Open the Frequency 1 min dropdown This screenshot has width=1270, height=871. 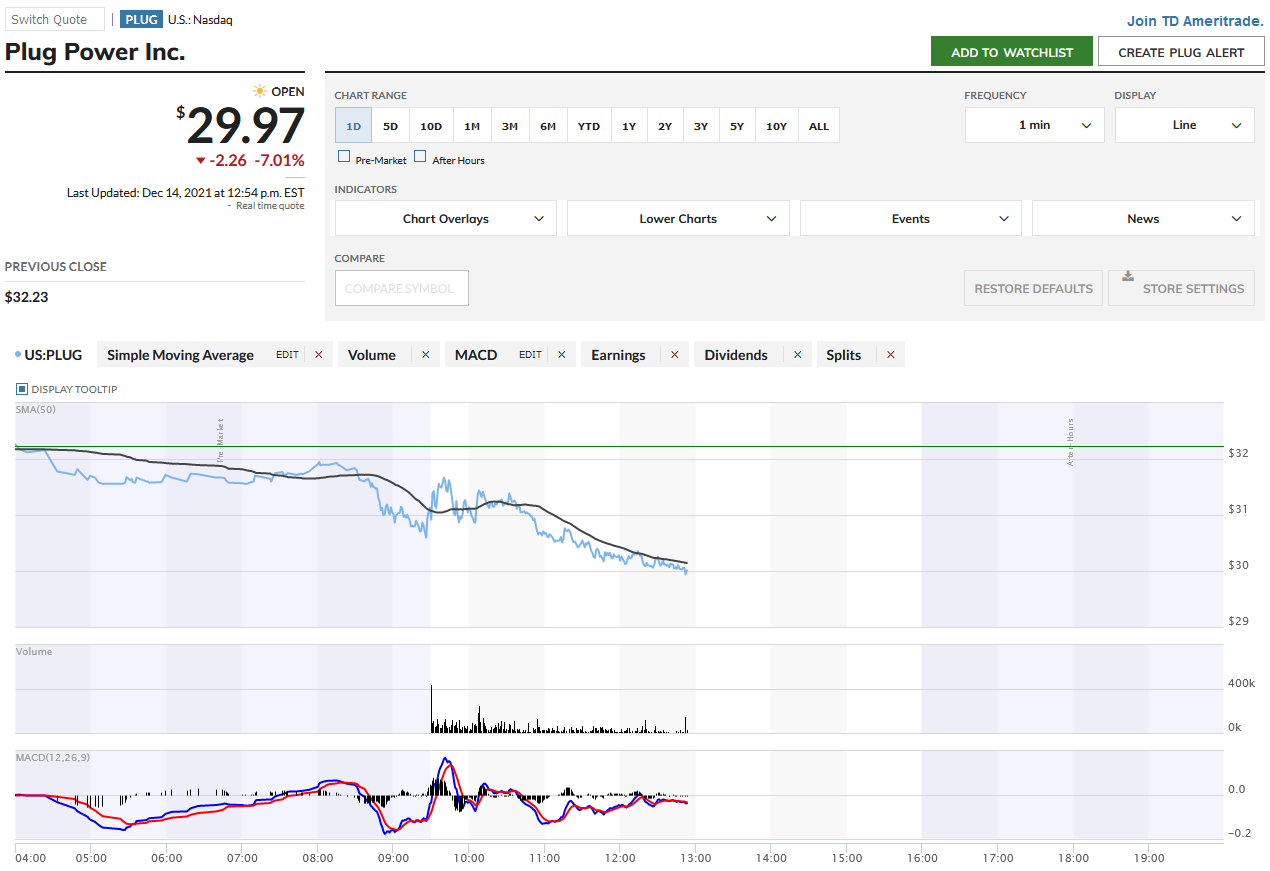tap(1034, 125)
